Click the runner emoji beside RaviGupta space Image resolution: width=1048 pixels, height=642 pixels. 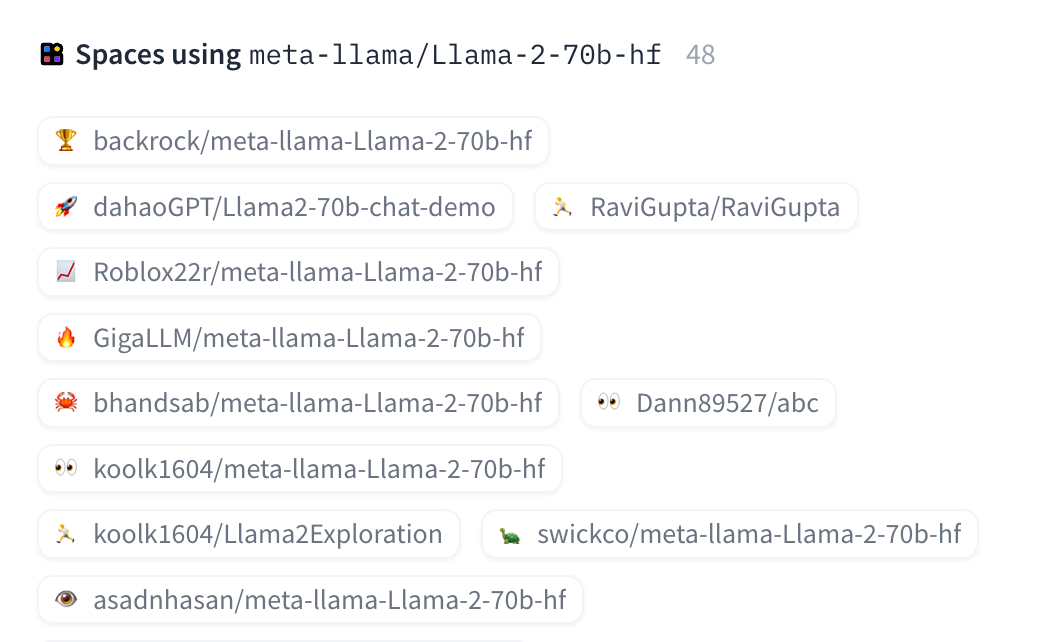(563, 207)
